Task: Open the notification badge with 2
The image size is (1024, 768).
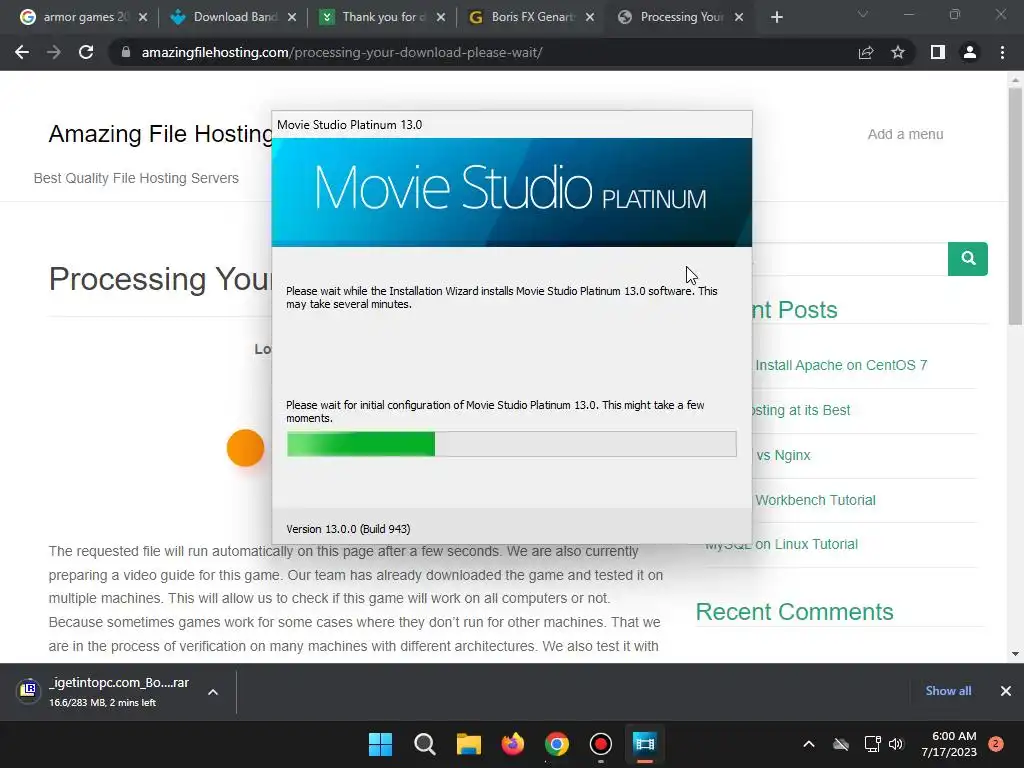Action: (x=996, y=744)
